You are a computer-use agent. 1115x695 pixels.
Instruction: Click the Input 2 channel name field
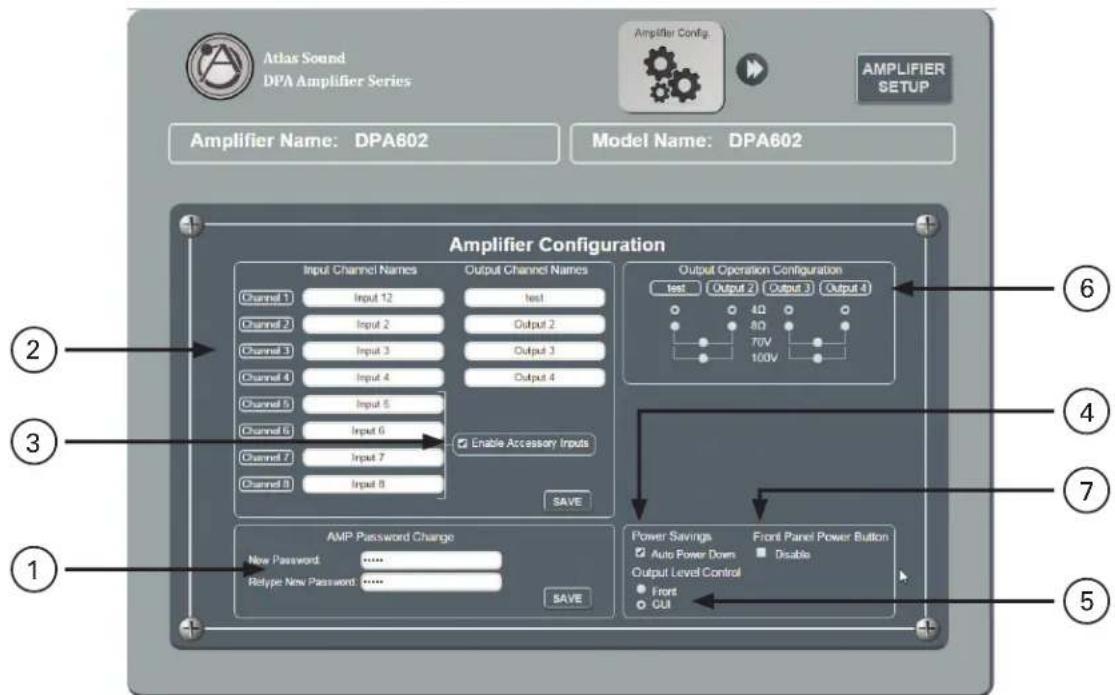click(x=373, y=324)
